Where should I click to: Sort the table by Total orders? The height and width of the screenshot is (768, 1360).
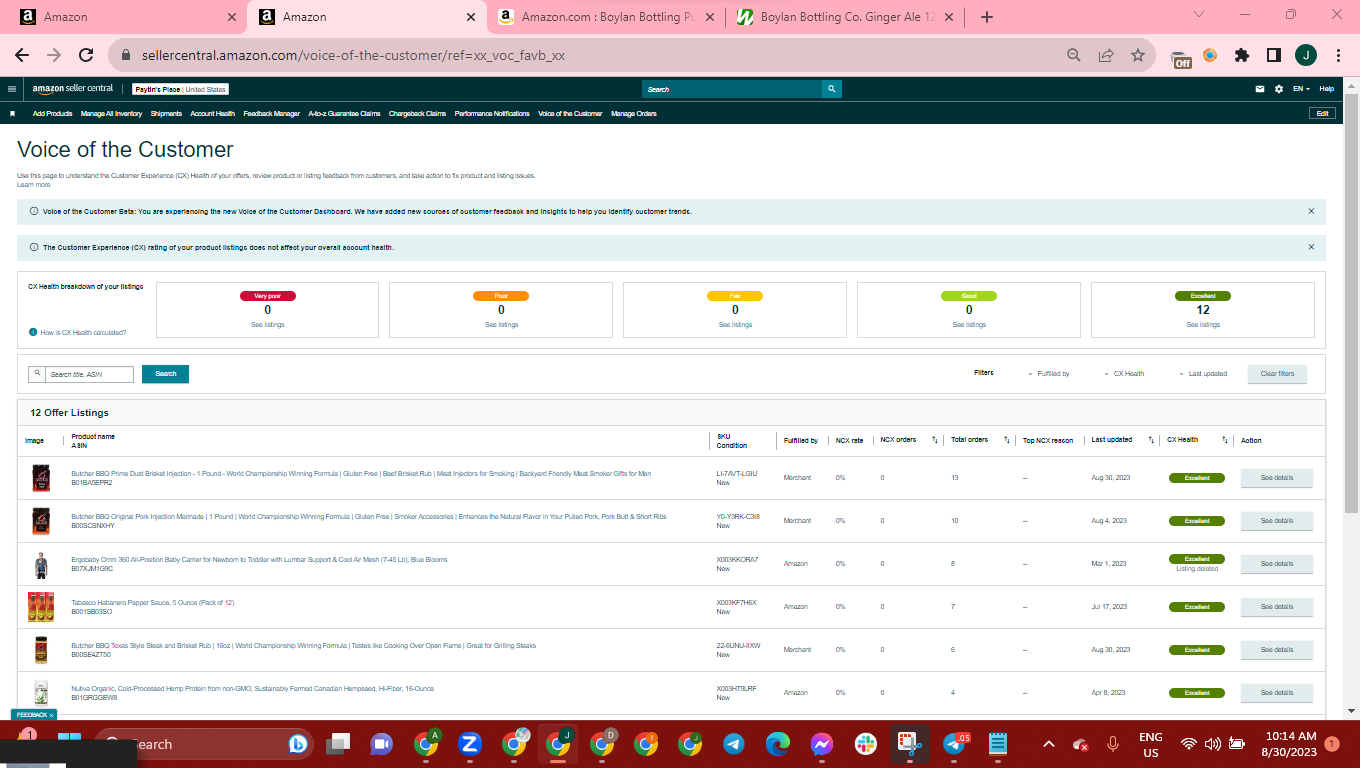click(x=1007, y=440)
